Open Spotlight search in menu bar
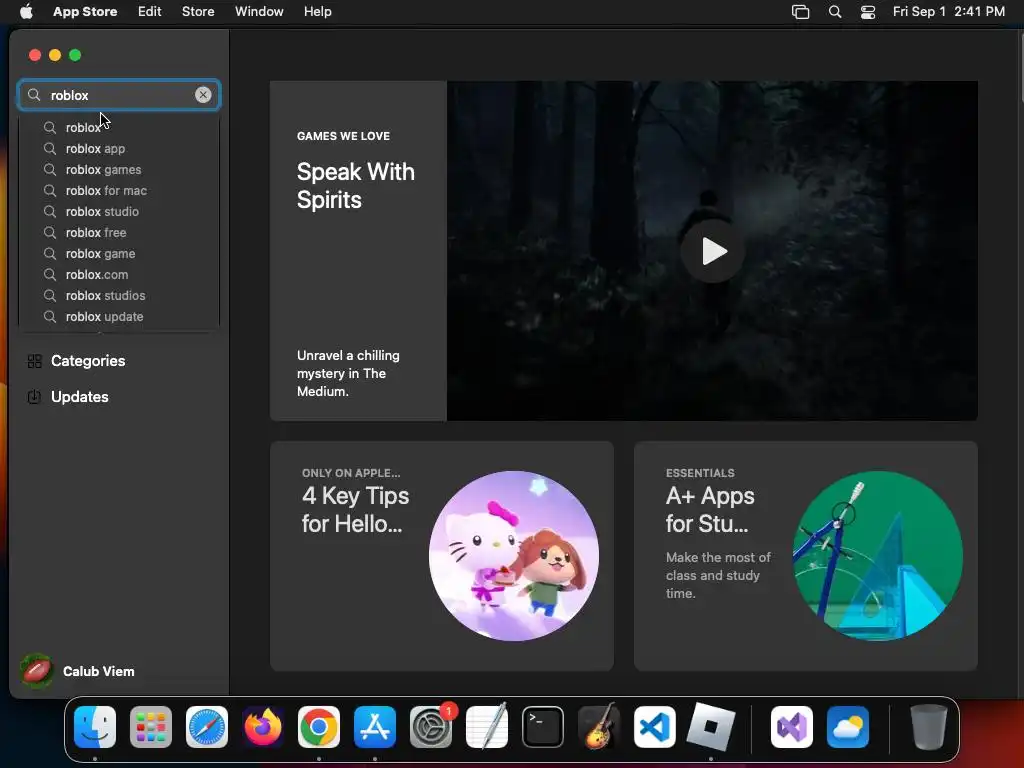The image size is (1024, 768). pos(835,12)
